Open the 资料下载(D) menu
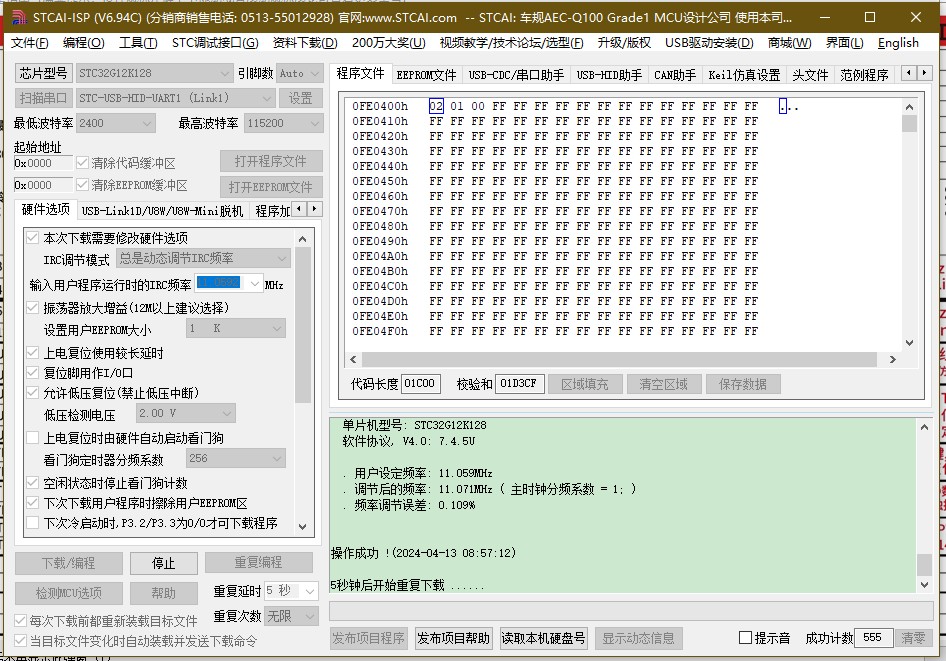Screen dimensions: 946x661 [305, 43]
